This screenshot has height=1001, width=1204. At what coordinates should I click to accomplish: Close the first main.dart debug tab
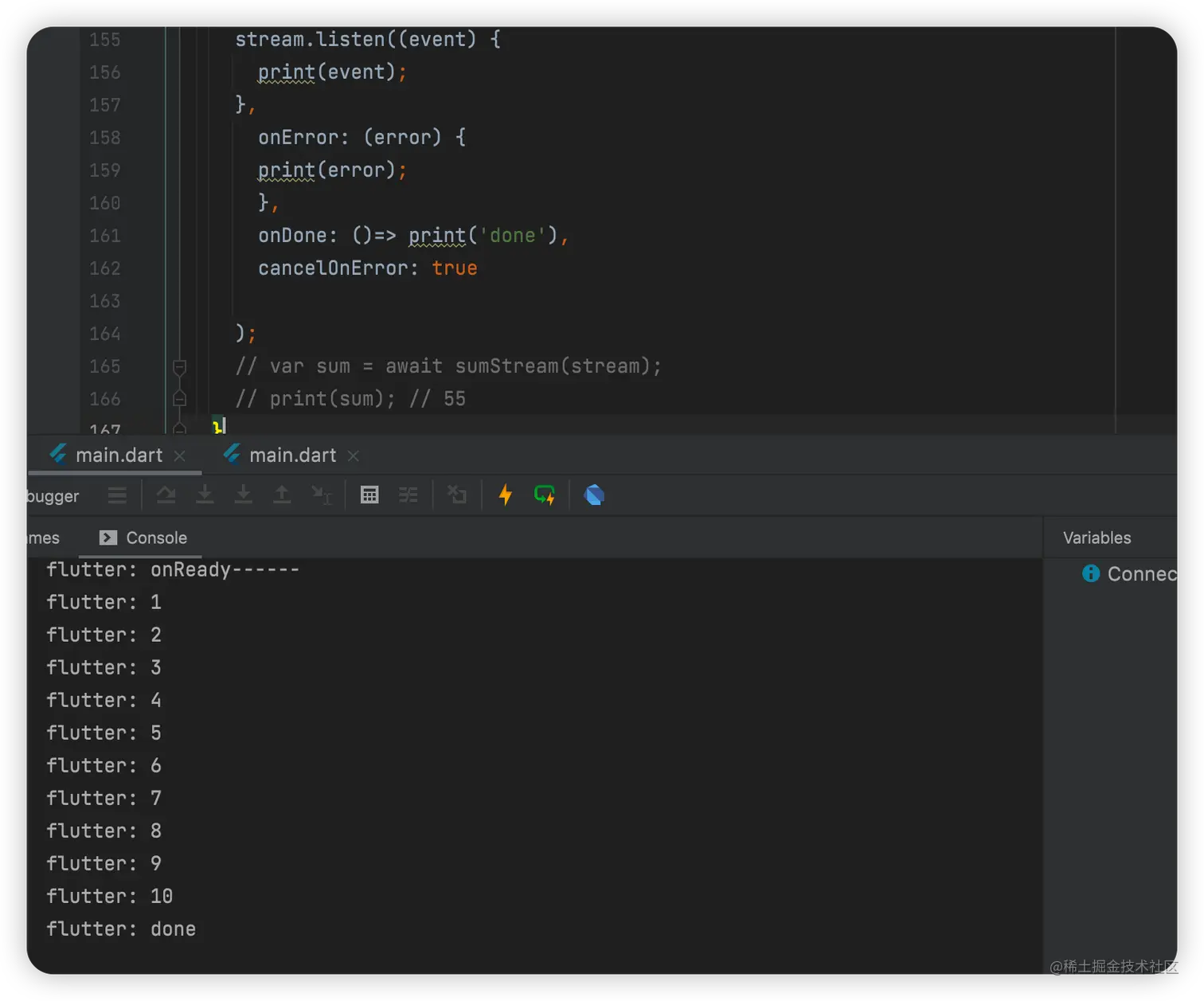(x=180, y=456)
